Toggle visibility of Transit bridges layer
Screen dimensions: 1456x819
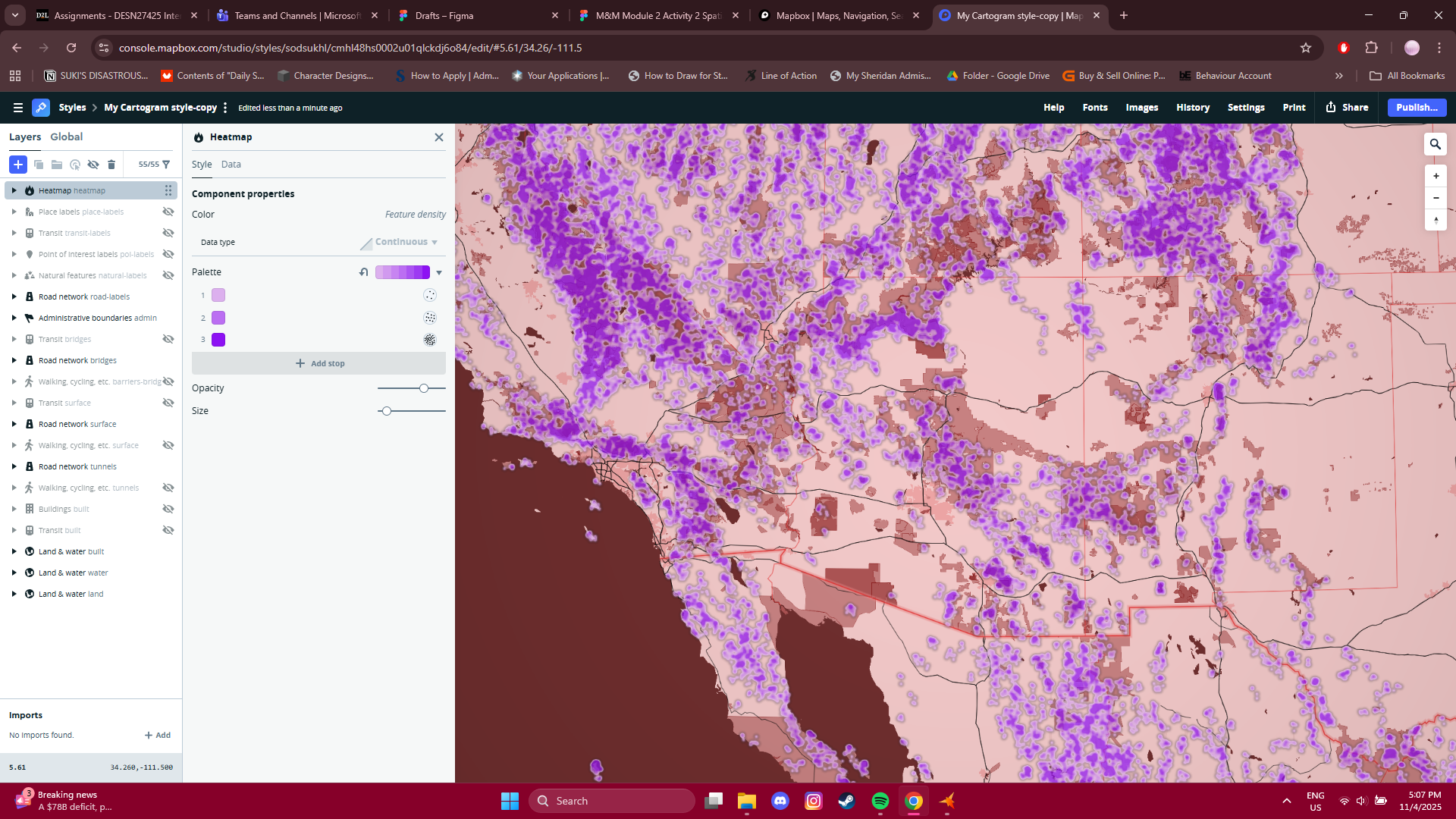point(168,339)
